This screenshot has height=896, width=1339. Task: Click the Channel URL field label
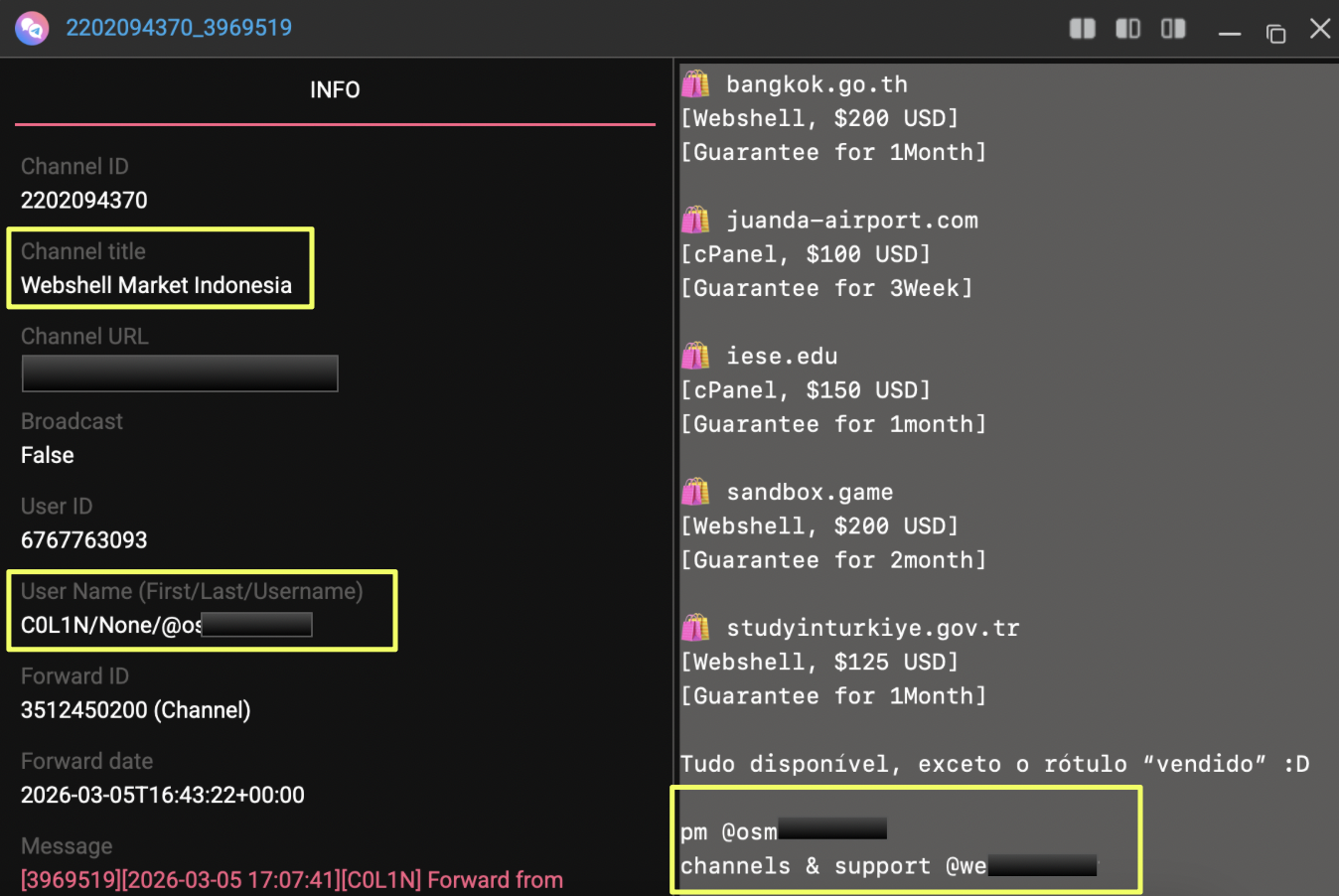pos(84,337)
